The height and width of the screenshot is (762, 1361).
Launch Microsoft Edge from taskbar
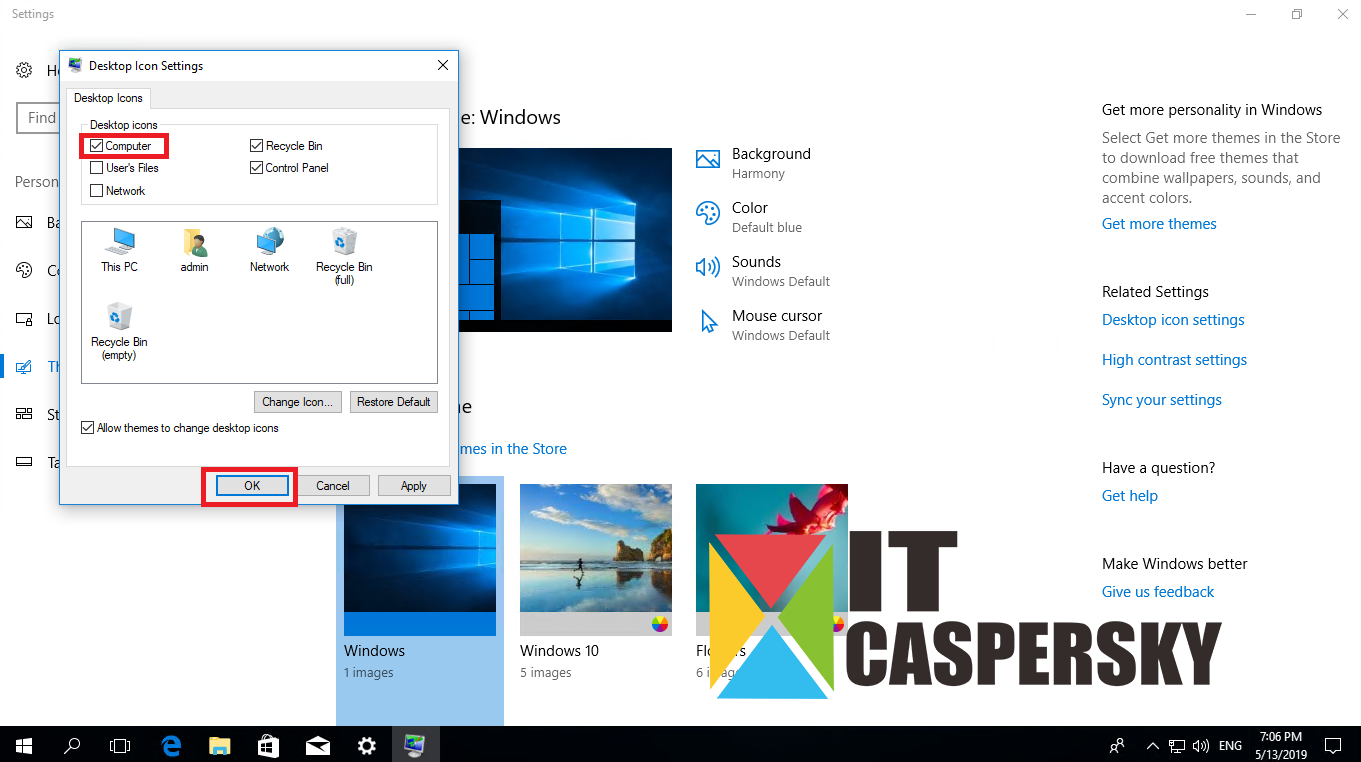coord(171,745)
